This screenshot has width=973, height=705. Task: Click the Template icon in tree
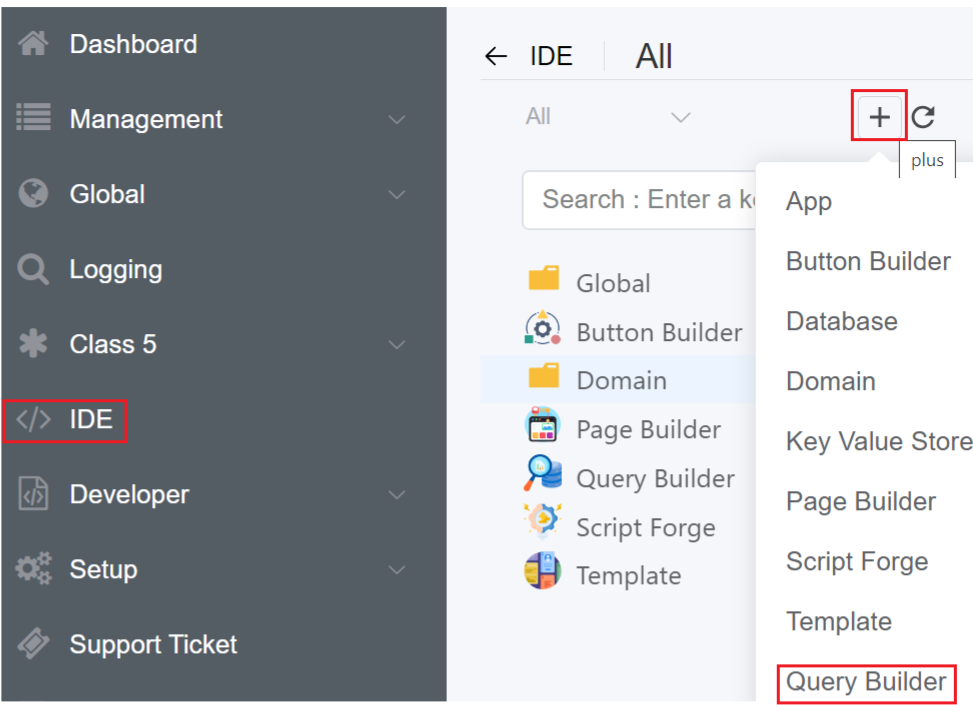tap(543, 572)
